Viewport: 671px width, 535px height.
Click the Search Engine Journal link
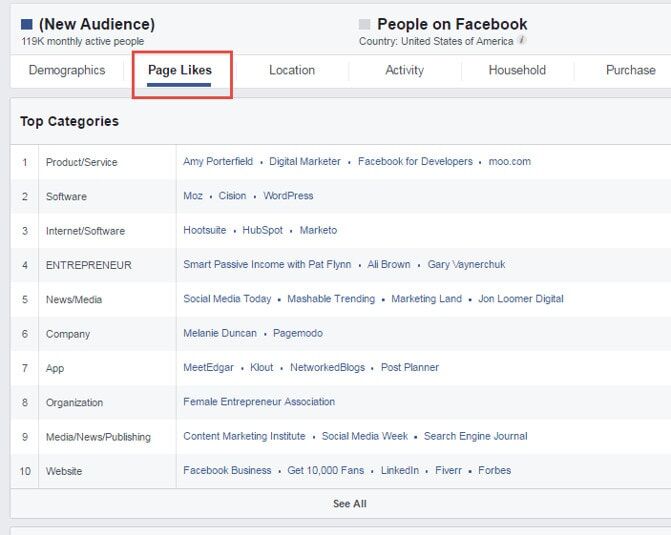tap(475, 436)
